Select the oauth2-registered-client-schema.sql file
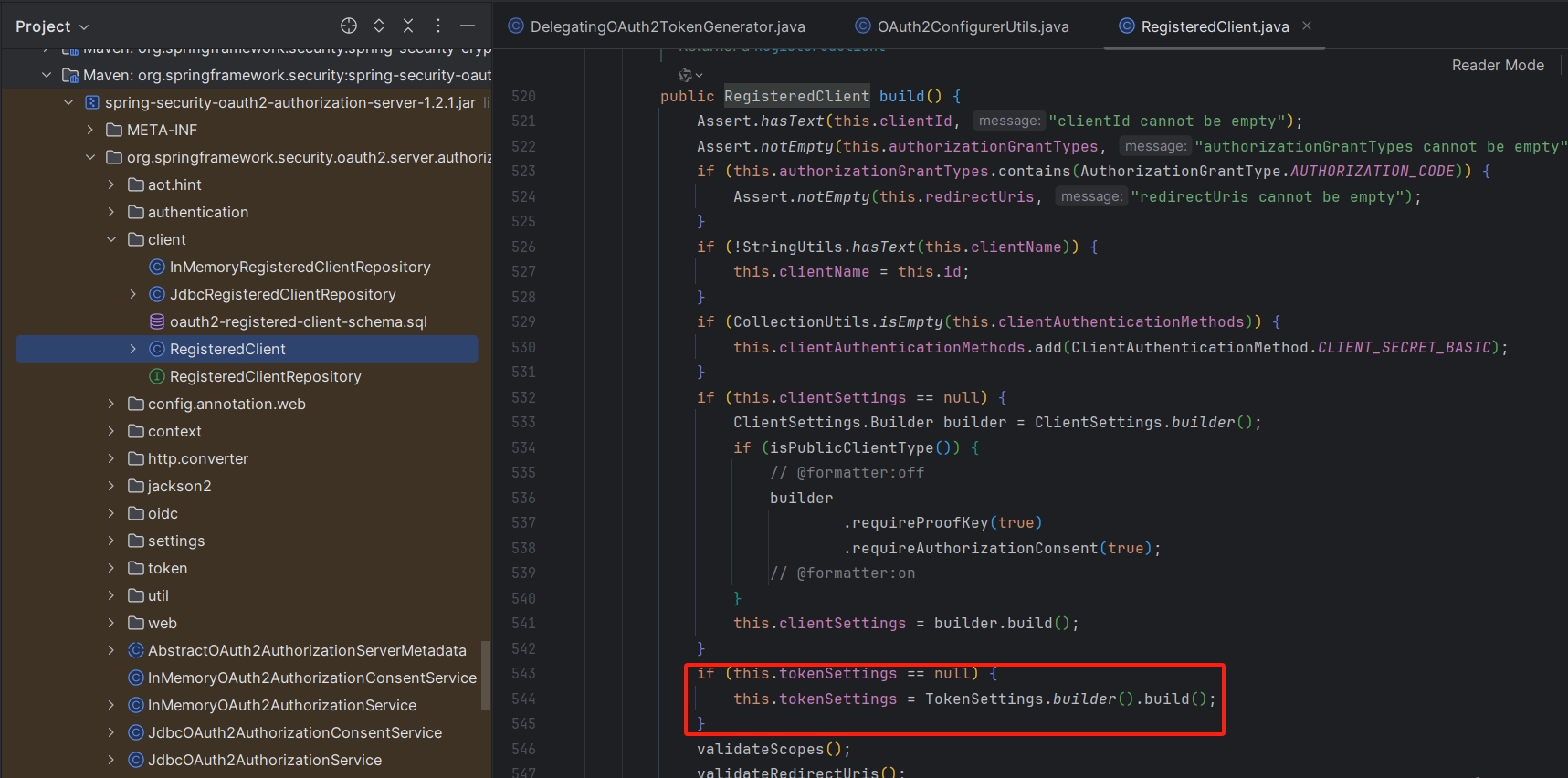Image resolution: width=1568 pixels, height=778 pixels. pyautogui.click(x=298, y=321)
